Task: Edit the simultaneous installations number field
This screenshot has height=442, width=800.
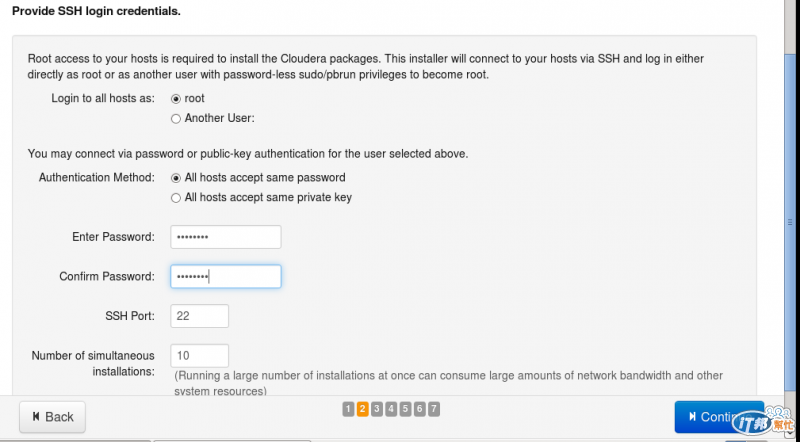Action: coord(200,355)
